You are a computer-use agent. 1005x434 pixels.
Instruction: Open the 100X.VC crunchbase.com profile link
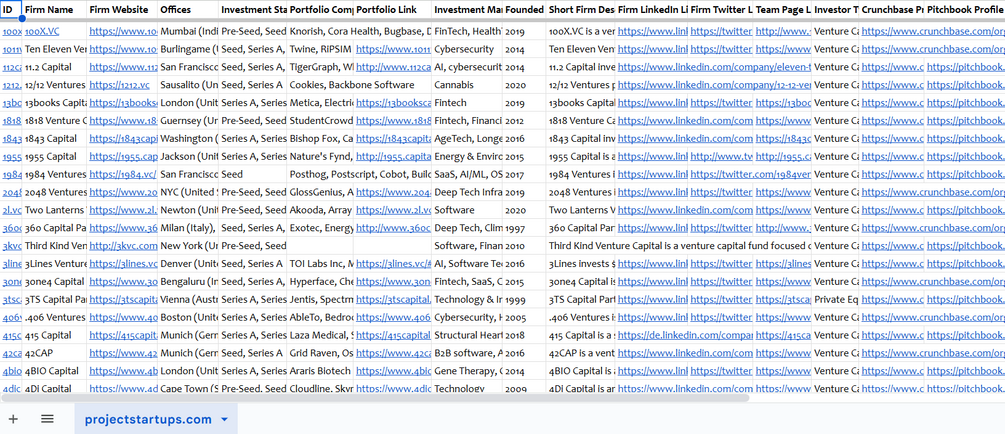933,31
